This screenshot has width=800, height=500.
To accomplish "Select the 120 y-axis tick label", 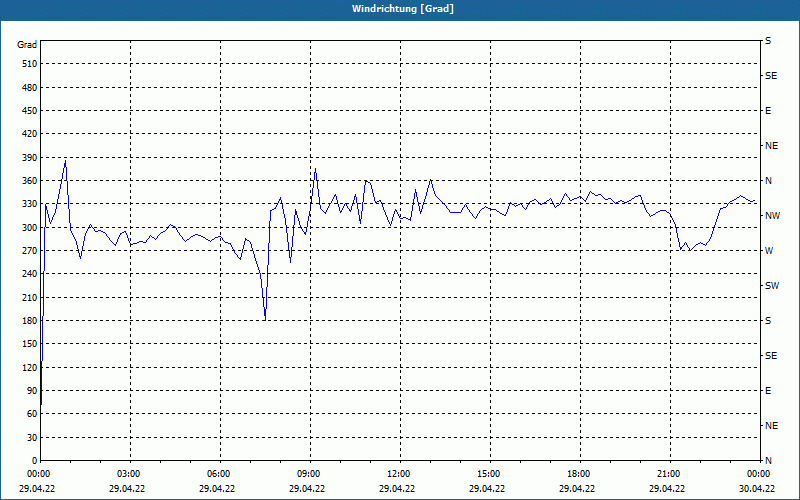I will (30, 367).
